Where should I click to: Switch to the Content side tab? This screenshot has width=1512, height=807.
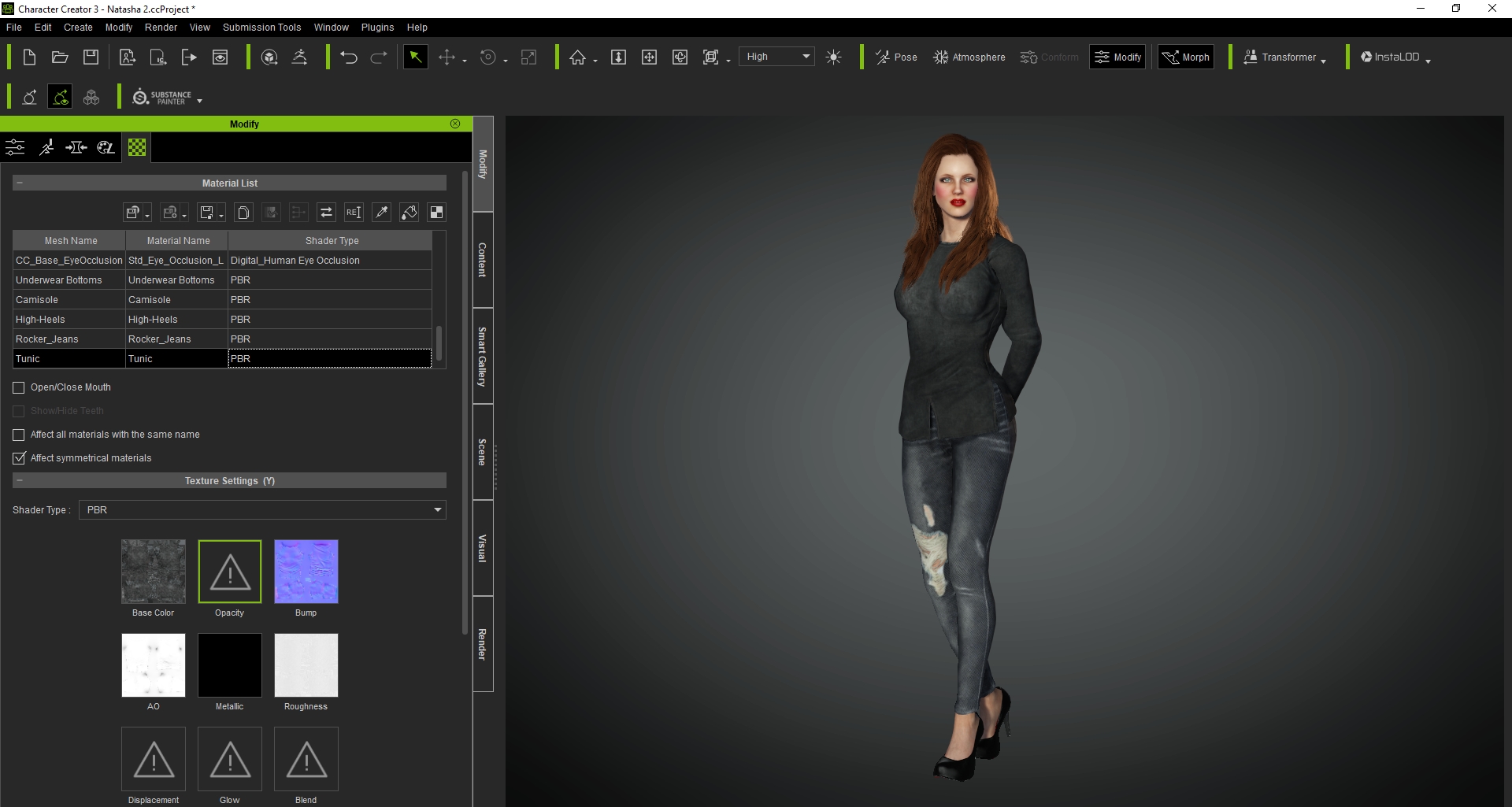[483, 260]
